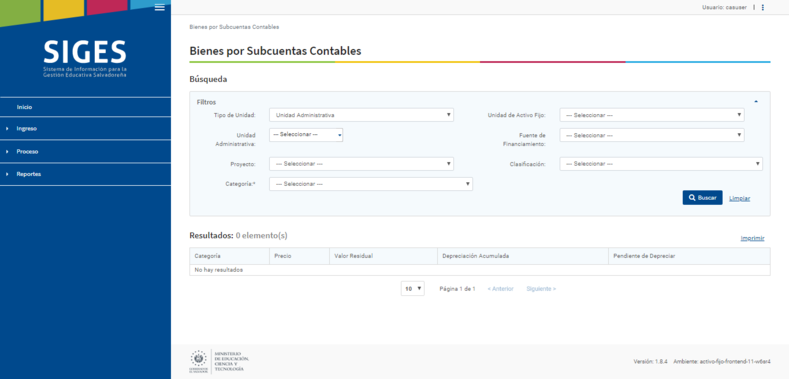Open the Proyecto dropdown

(361, 164)
